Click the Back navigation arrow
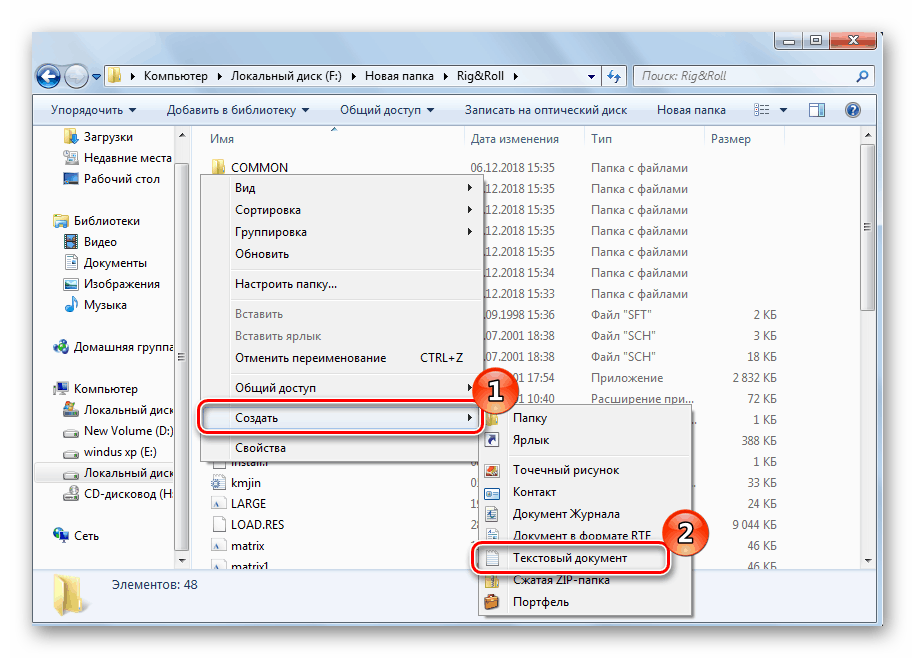This screenshot has width=915, height=658. (48, 76)
